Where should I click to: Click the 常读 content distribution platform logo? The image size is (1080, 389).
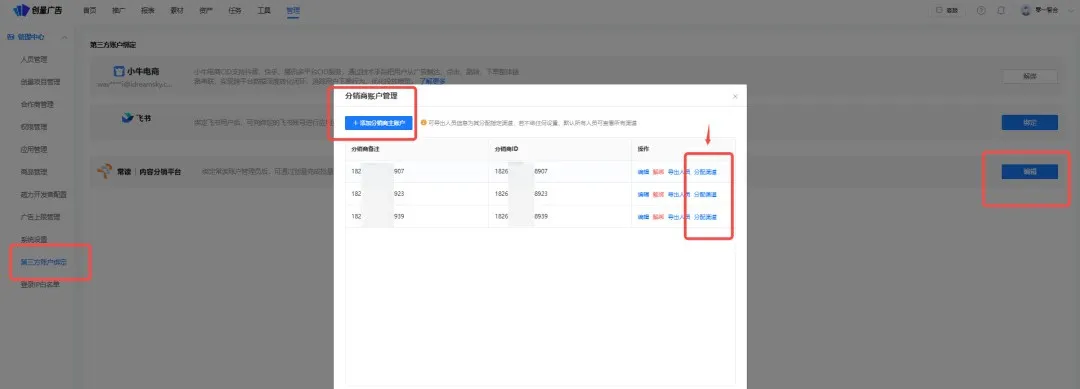tap(104, 171)
